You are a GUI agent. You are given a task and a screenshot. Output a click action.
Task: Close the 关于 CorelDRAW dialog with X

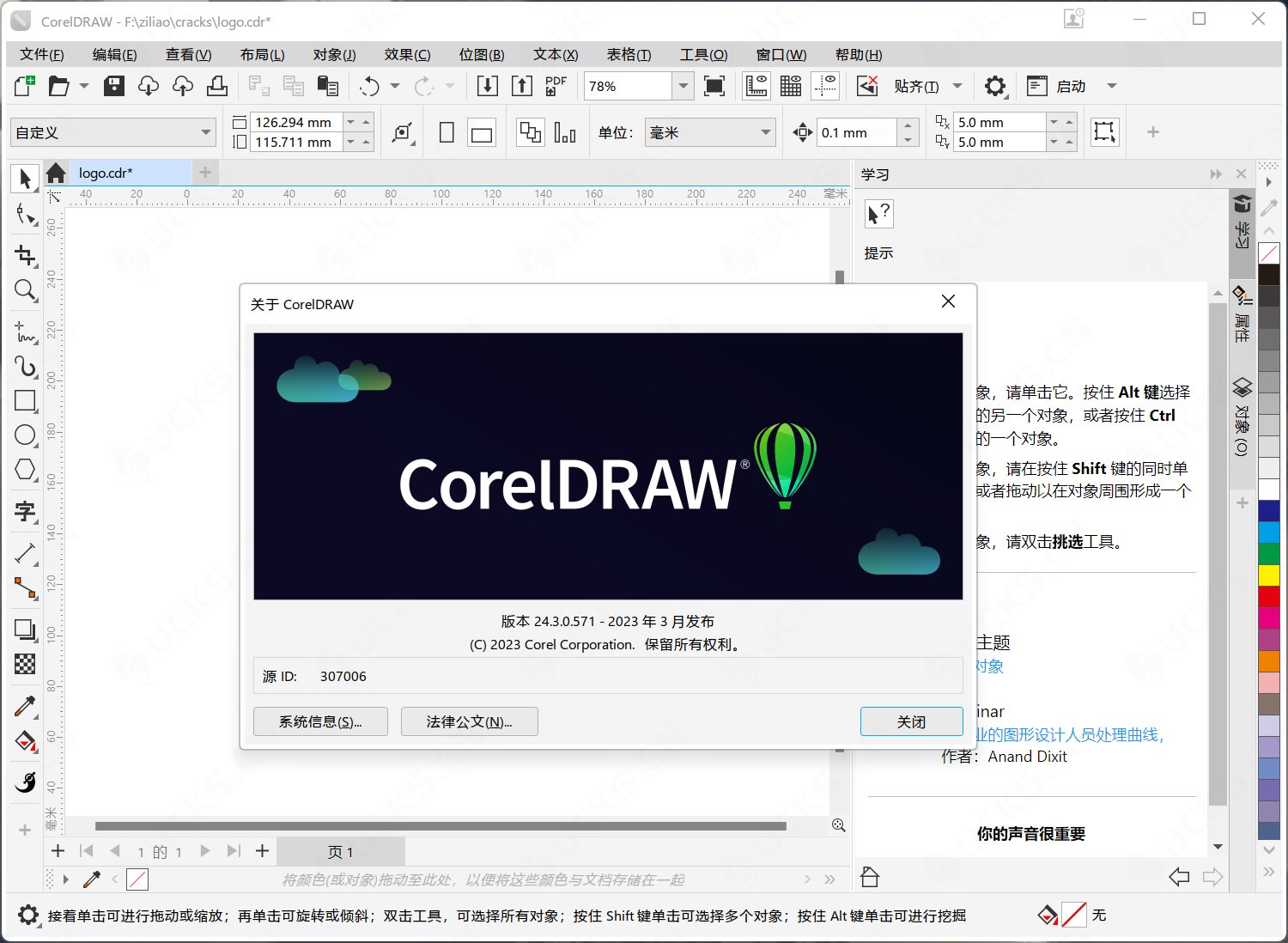(x=948, y=301)
